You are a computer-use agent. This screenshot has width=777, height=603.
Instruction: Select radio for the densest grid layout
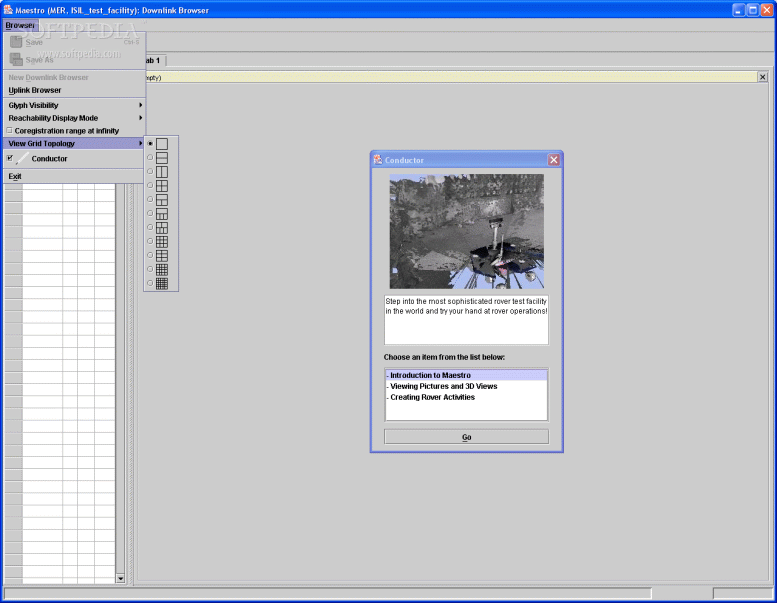[150, 283]
